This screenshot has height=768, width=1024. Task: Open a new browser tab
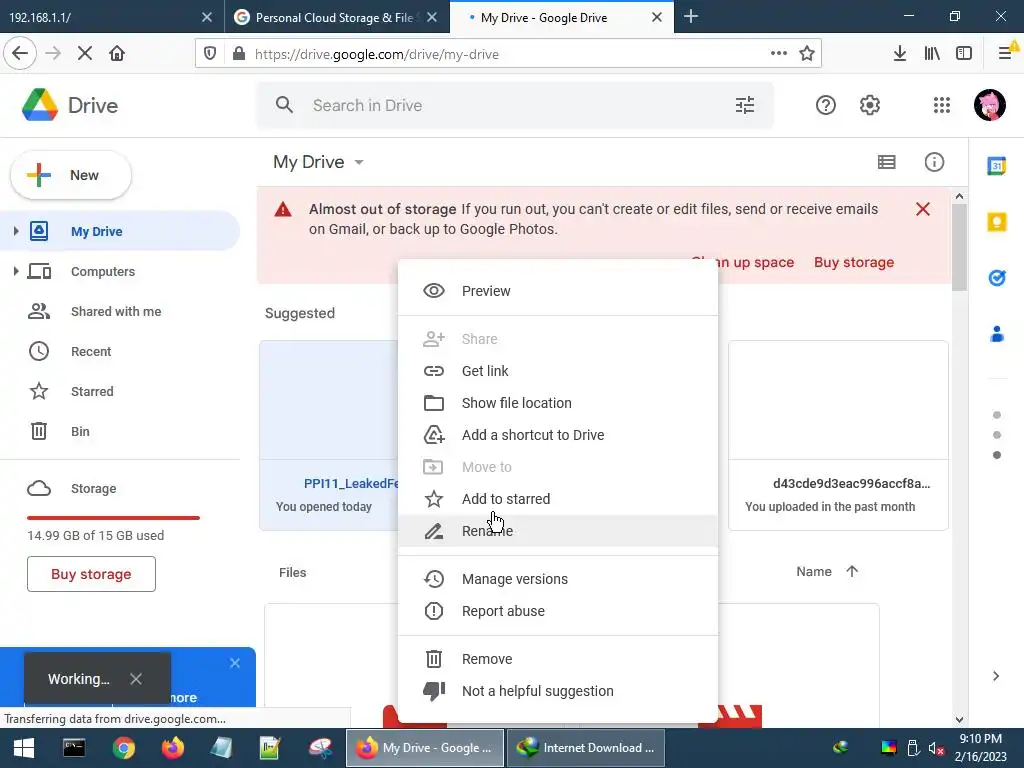pyautogui.click(x=690, y=16)
